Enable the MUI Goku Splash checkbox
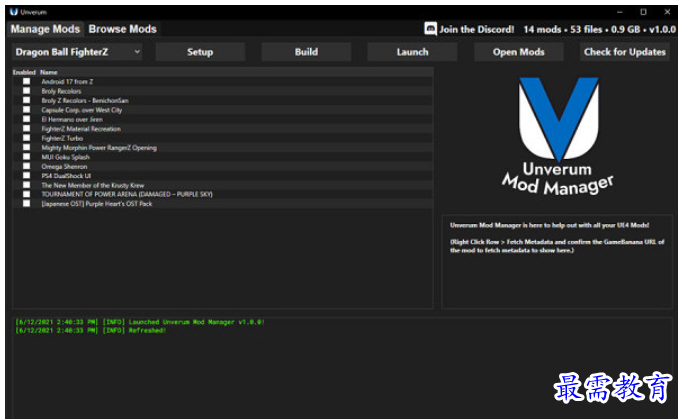 click(x=27, y=157)
